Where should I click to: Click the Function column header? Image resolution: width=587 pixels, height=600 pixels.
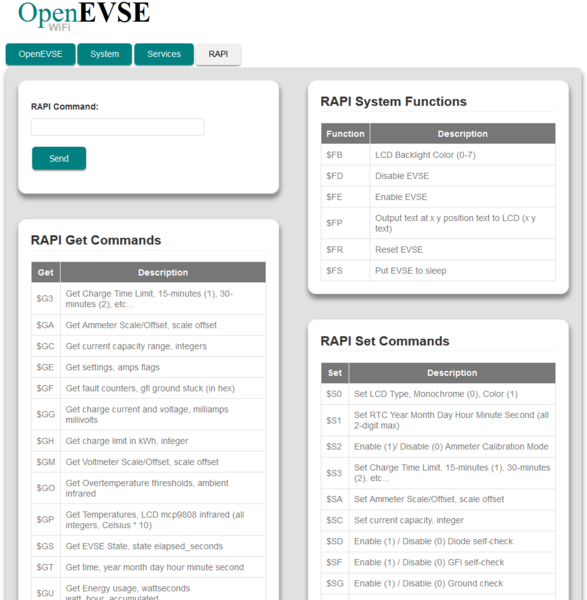345,134
